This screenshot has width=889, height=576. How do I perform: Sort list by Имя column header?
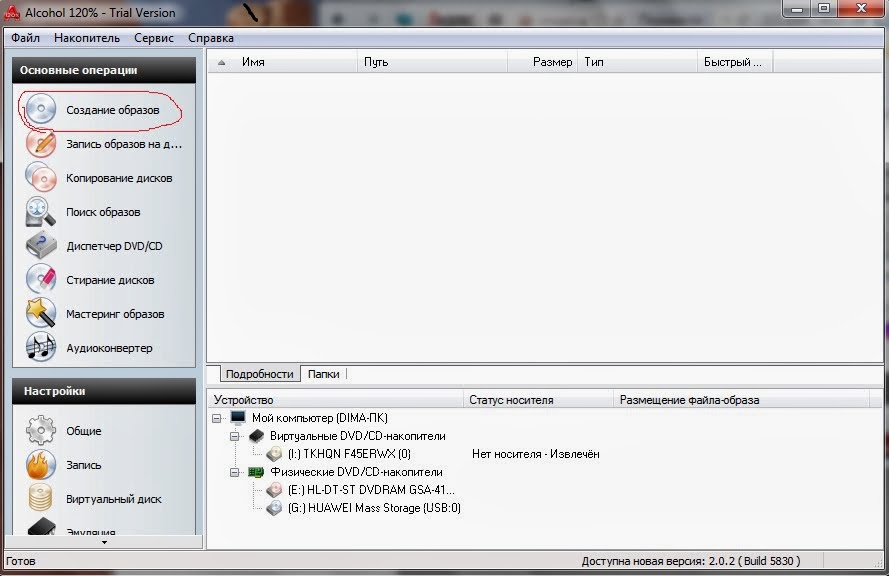(282, 62)
